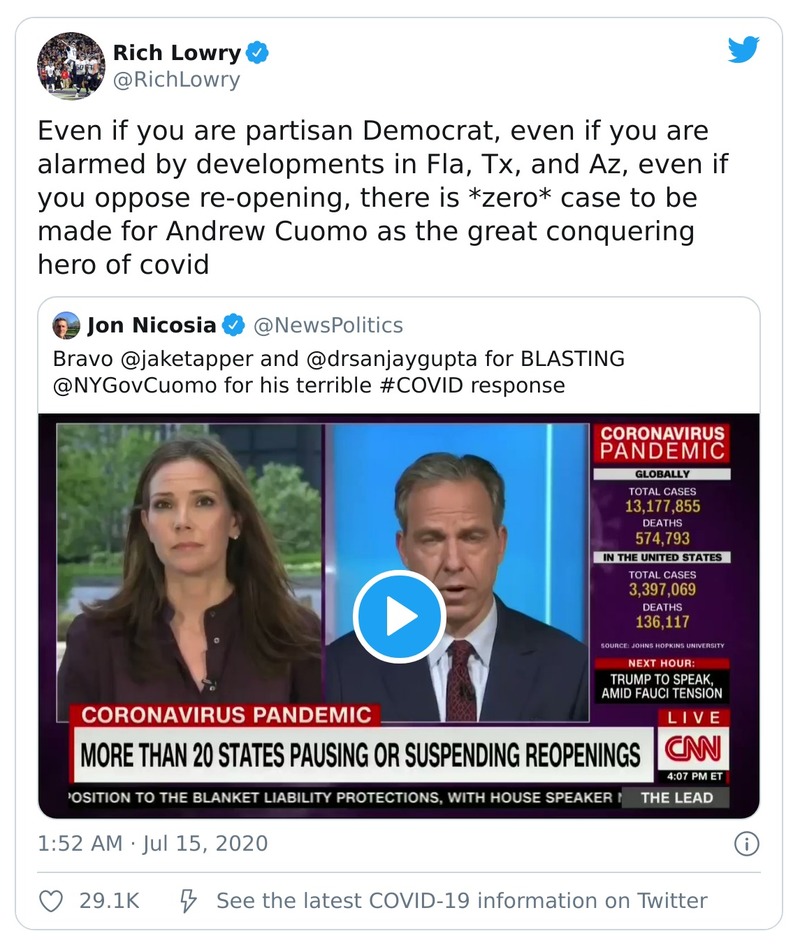Screen dimensions: 800x945
Task: Open Jon Nicosia's display name link
Action: (151, 325)
